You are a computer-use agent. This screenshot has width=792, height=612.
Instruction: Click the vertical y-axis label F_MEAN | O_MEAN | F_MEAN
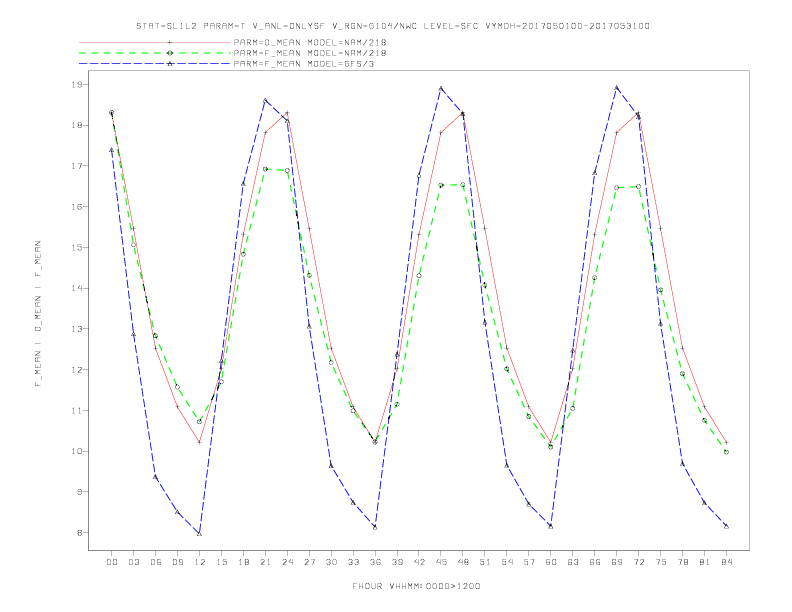(x=38, y=314)
